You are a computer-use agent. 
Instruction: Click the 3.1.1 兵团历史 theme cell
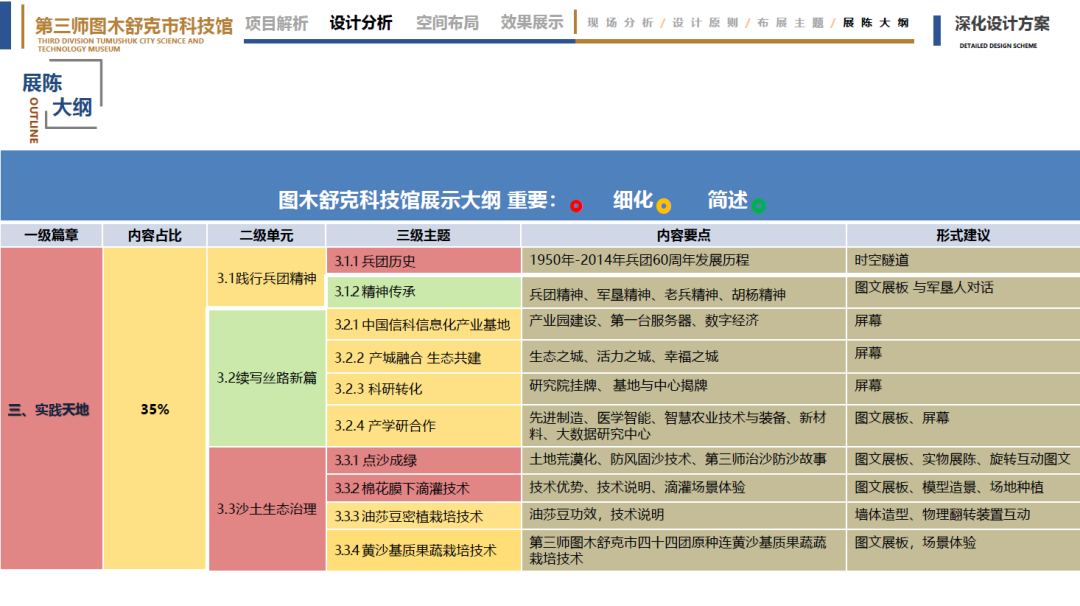424,261
